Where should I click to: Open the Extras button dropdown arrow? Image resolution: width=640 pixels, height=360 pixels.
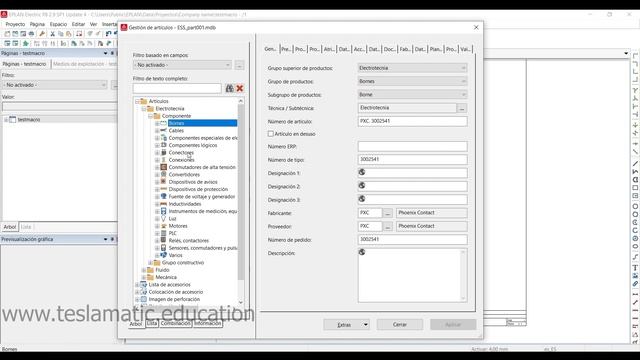click(366, 325)
